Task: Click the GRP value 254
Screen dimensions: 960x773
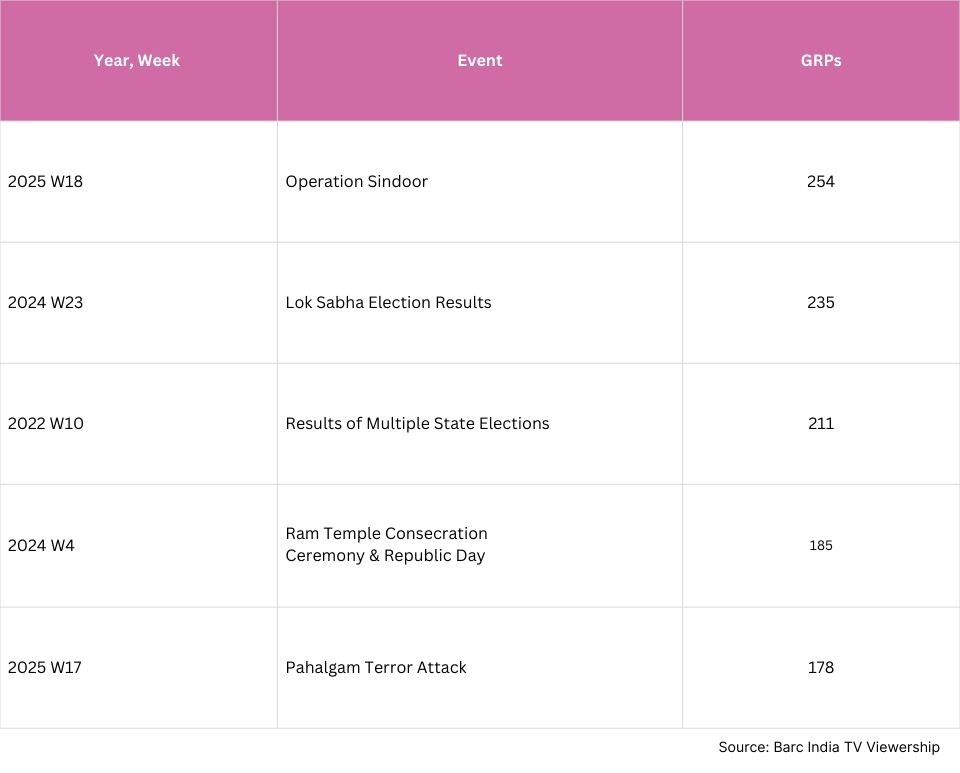Action: pos(820,182)
